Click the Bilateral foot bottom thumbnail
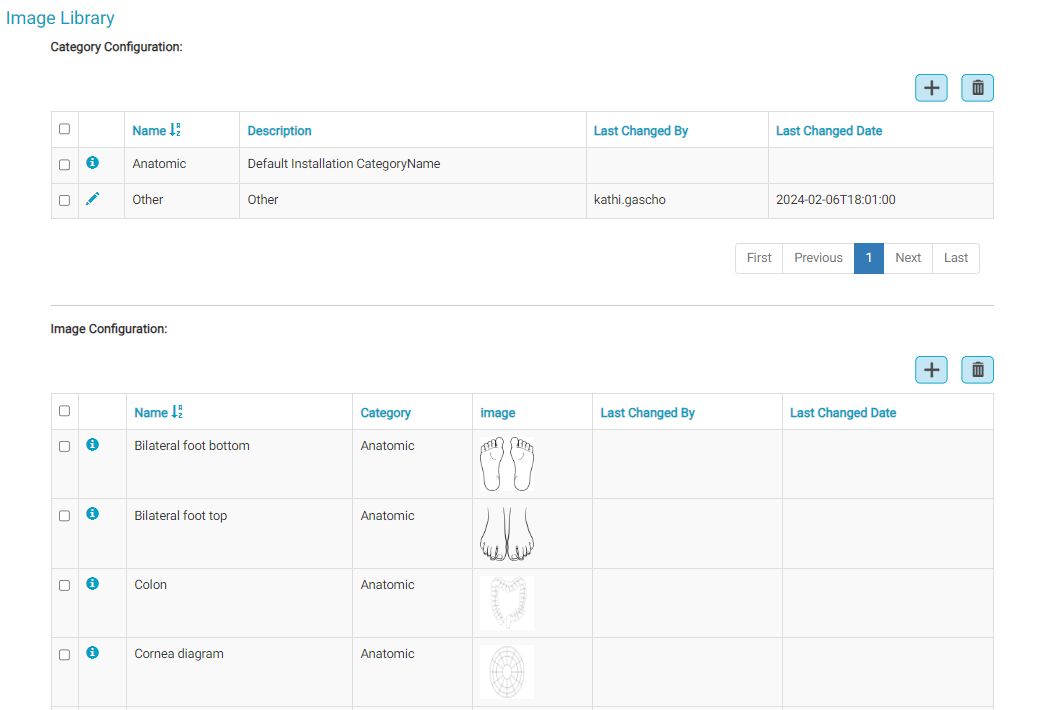Image resolution: width=1039 pixels, height=710 pixels. coord(507,465)
